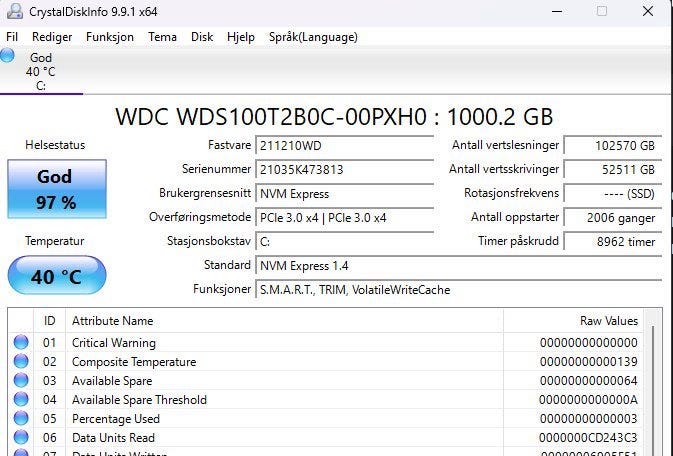The width and height of the screenshot is (673, 456).
Task: Click raw value 00000000000064
Action: (x=588, y=381)
